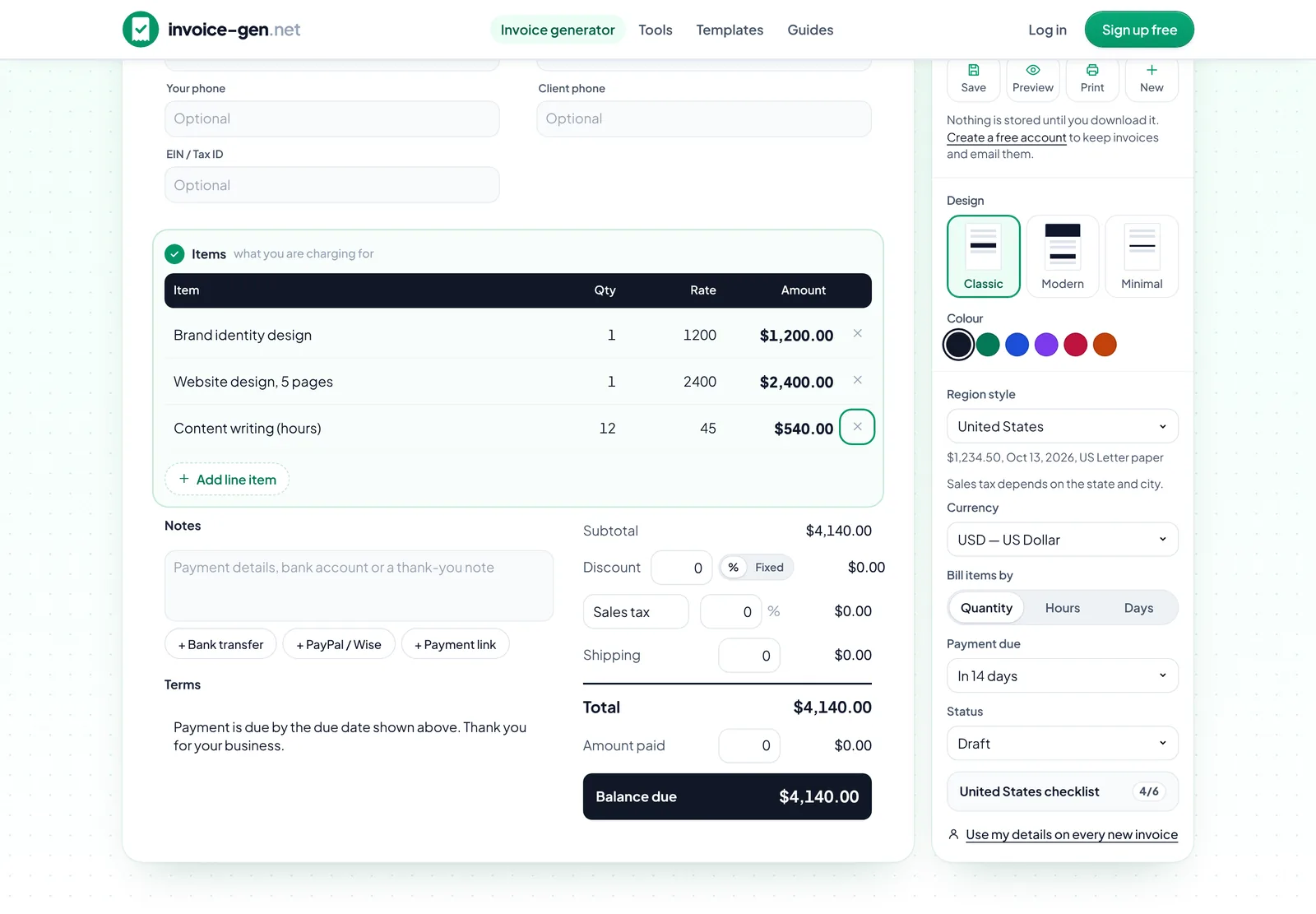Click the $540.00 amount cell
This screenshot has height=914, width=1316.
point(804,429)
